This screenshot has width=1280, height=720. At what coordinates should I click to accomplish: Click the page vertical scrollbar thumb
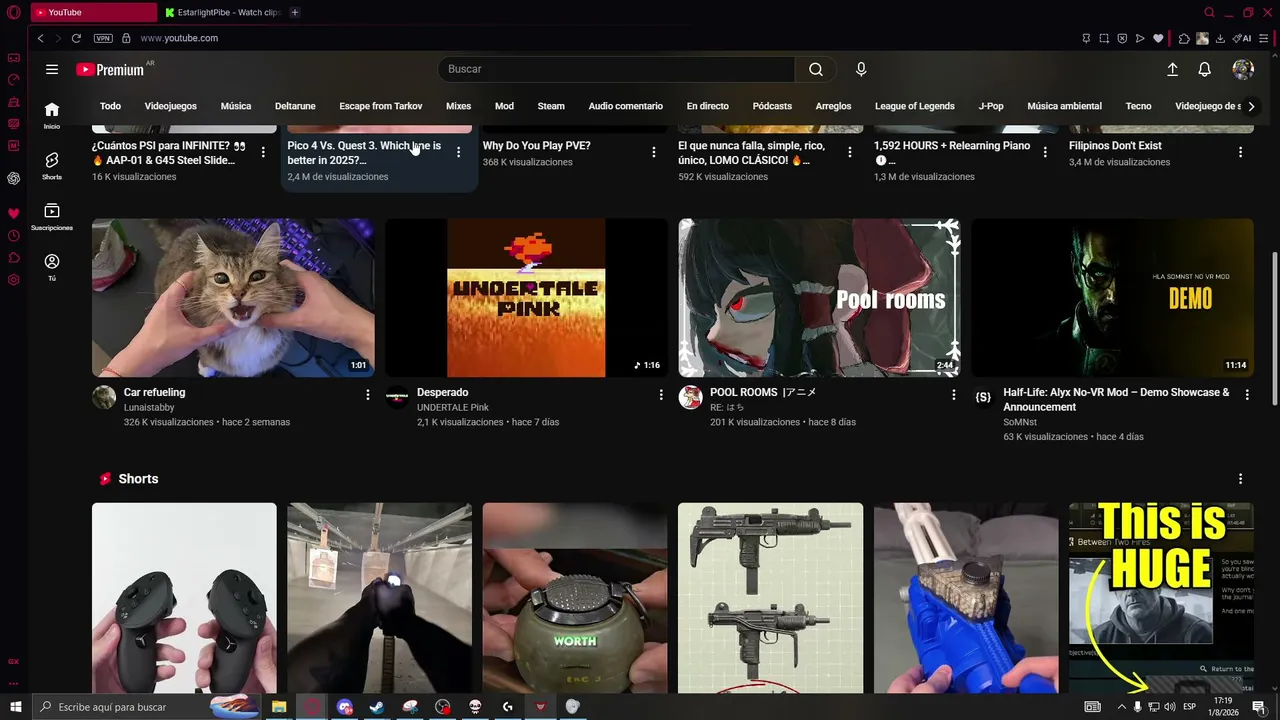[x=1274, y=328]
